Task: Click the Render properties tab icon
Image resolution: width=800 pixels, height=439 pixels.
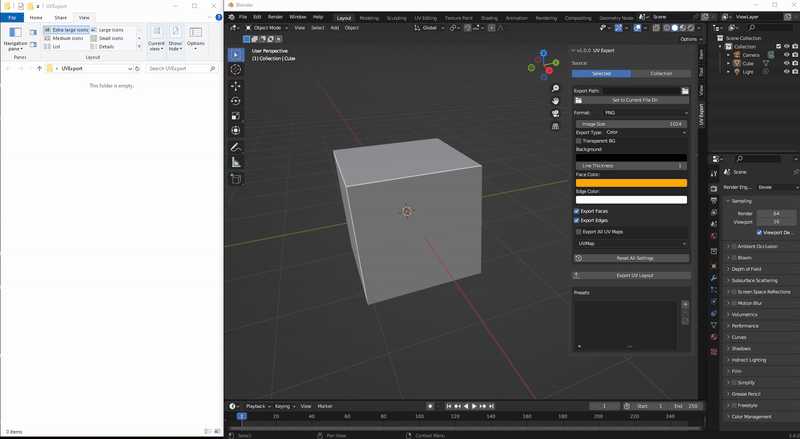Action: point(714,188)
